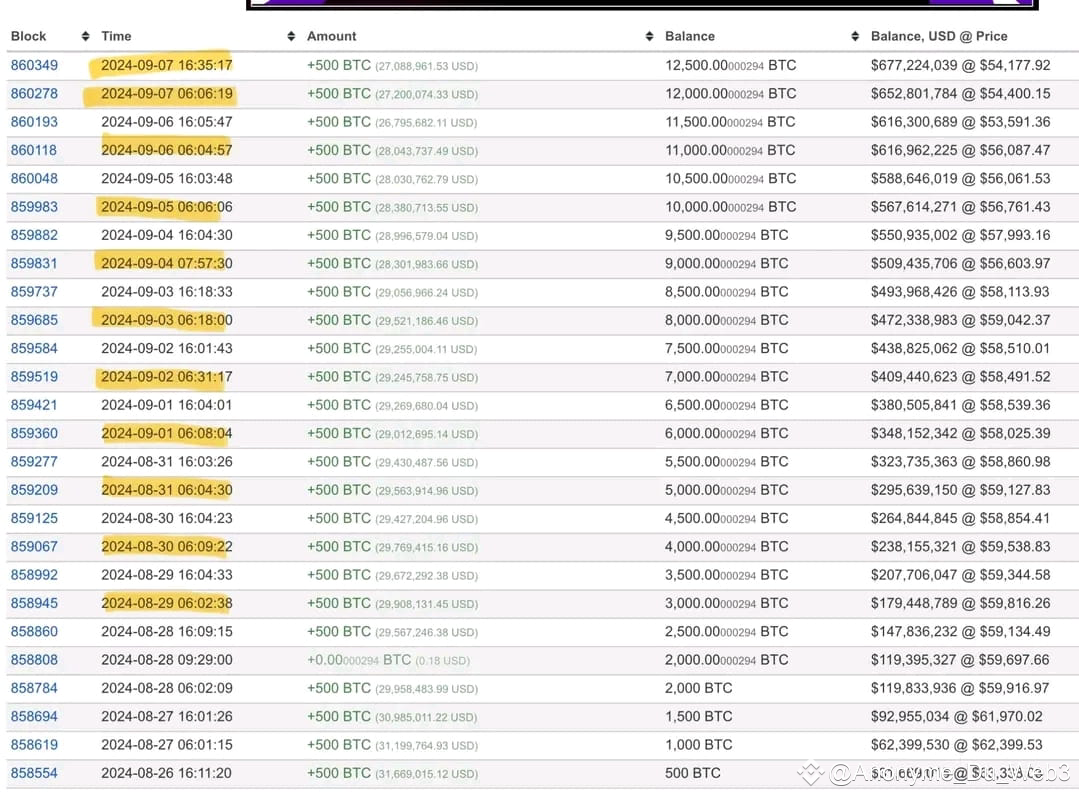Open block 858554 link
This screenshot has width=1079, height=795.
click(x=34, y=773)
